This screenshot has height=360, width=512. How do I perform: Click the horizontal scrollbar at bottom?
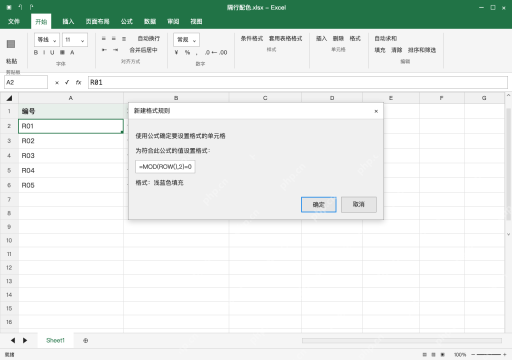click(402, 340)
